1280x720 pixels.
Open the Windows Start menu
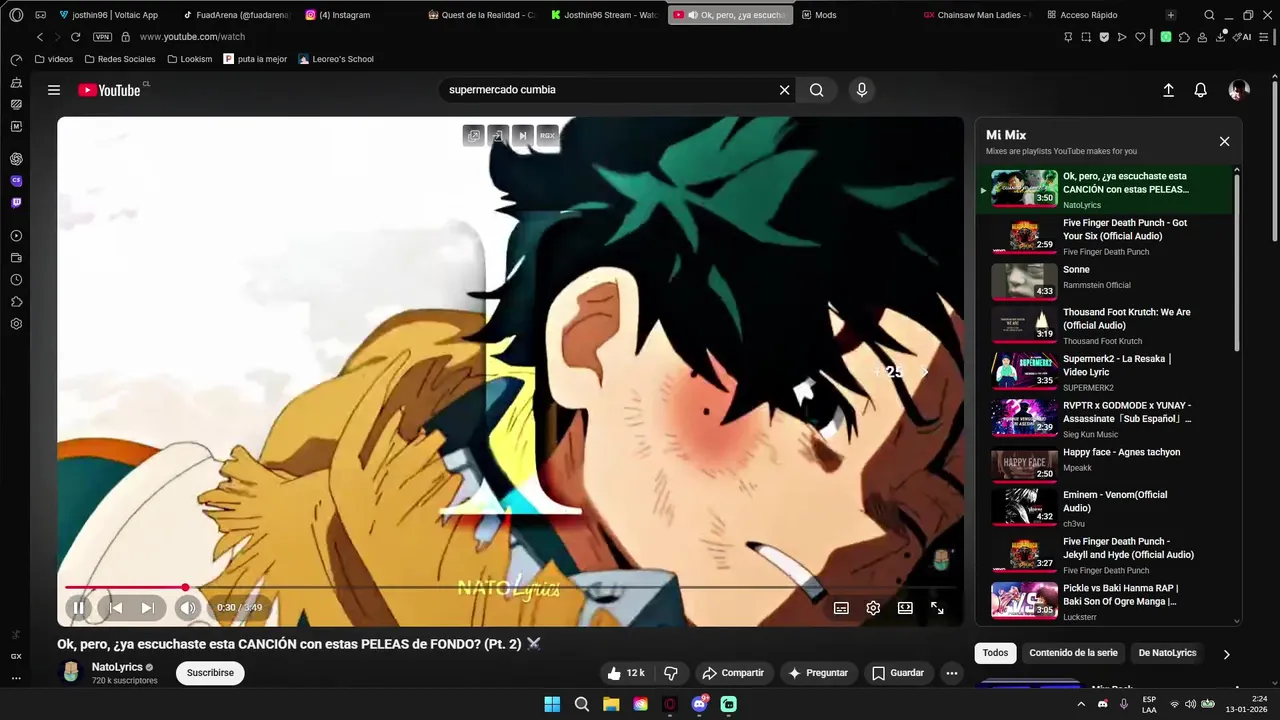(x=552, y=704)
